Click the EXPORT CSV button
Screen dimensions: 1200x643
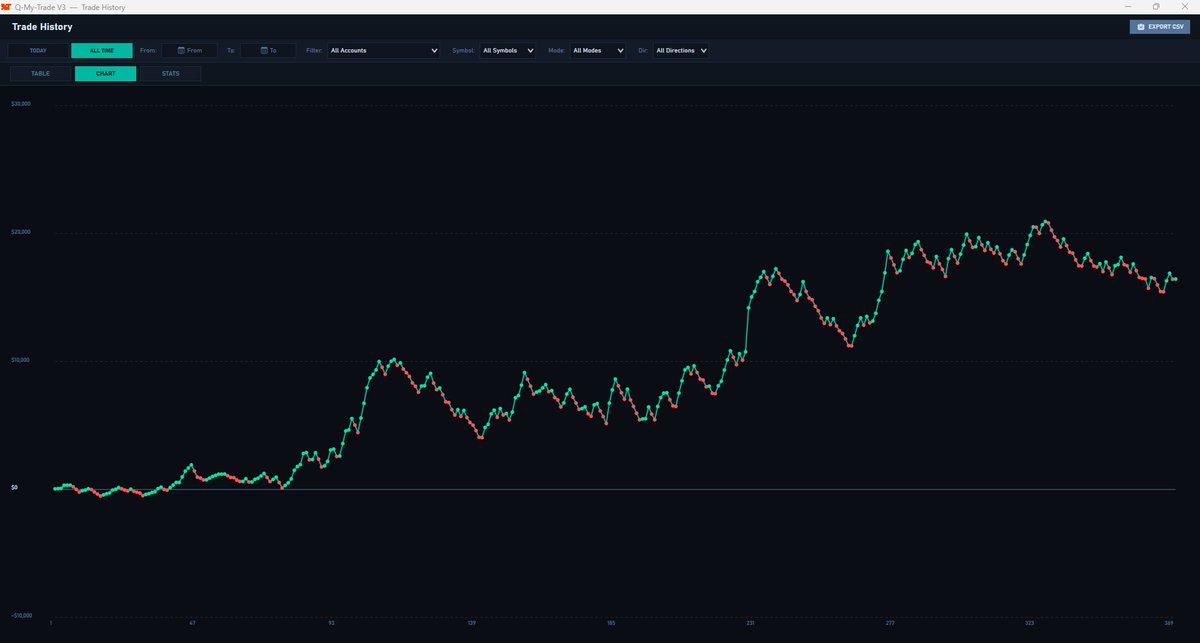(x=1159, y=27)
